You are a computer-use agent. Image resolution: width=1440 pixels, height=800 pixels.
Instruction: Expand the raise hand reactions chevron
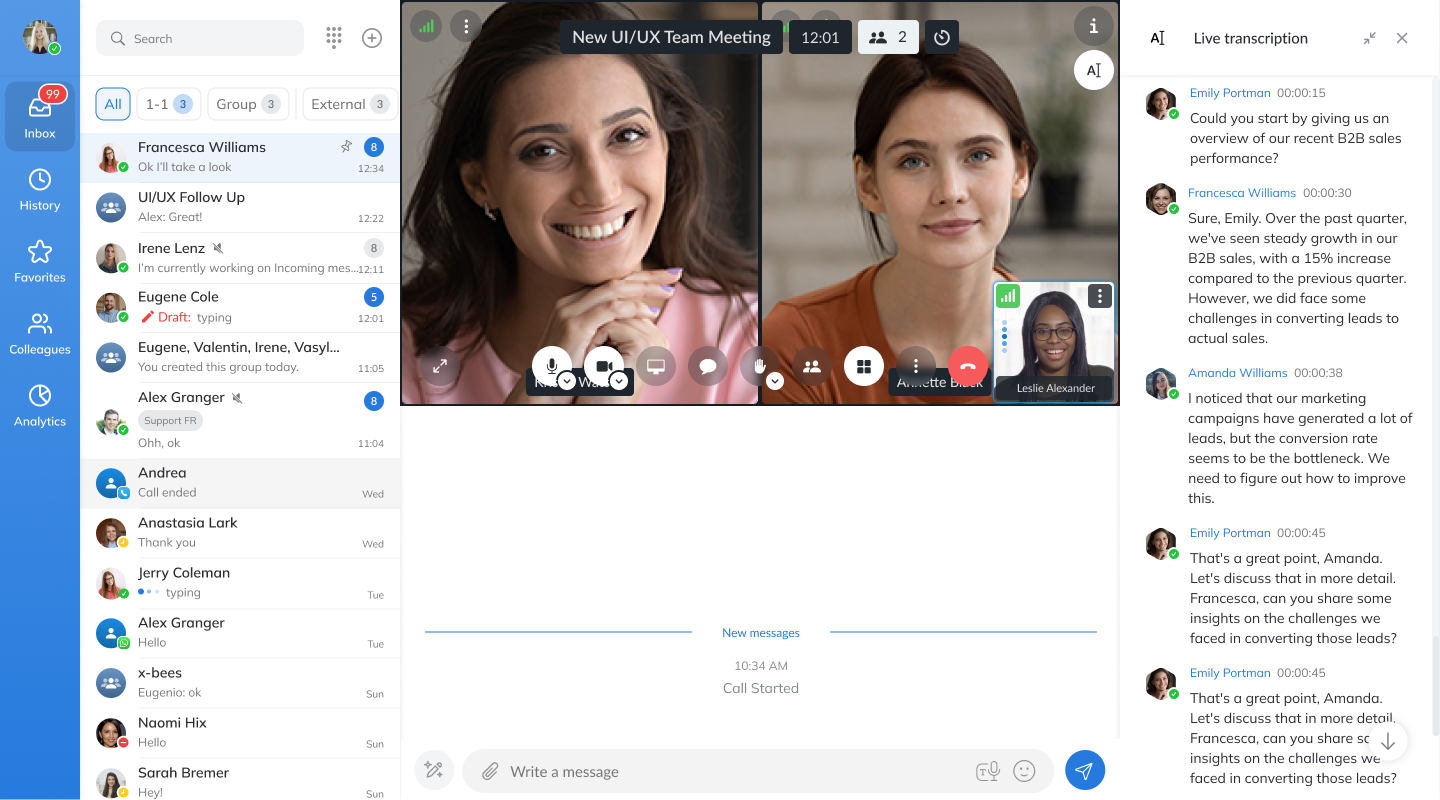coord(775,381)
